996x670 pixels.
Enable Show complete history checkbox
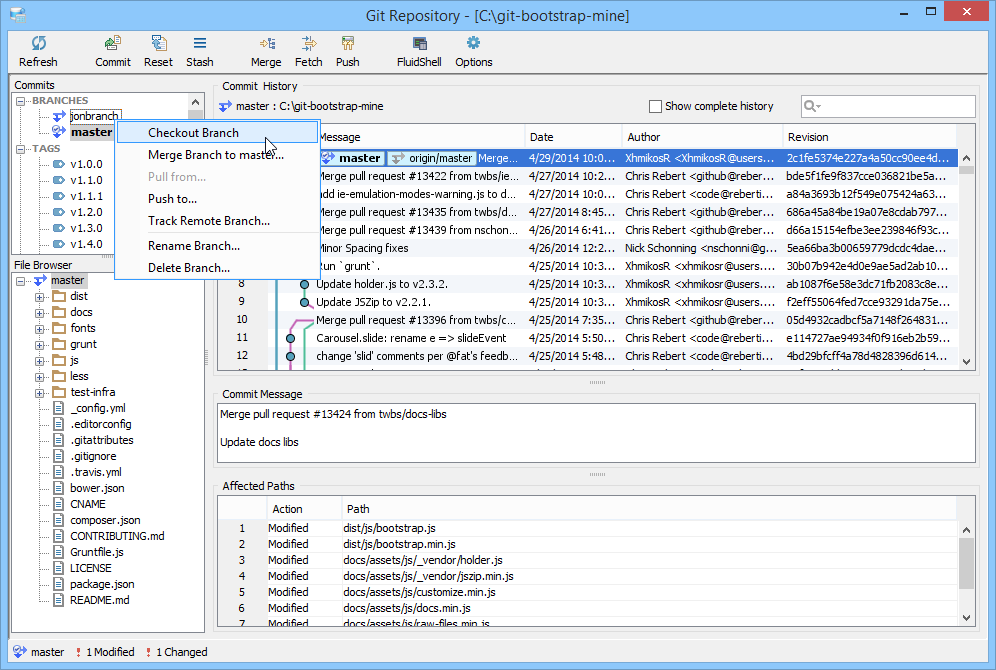[x=655, y=106]
